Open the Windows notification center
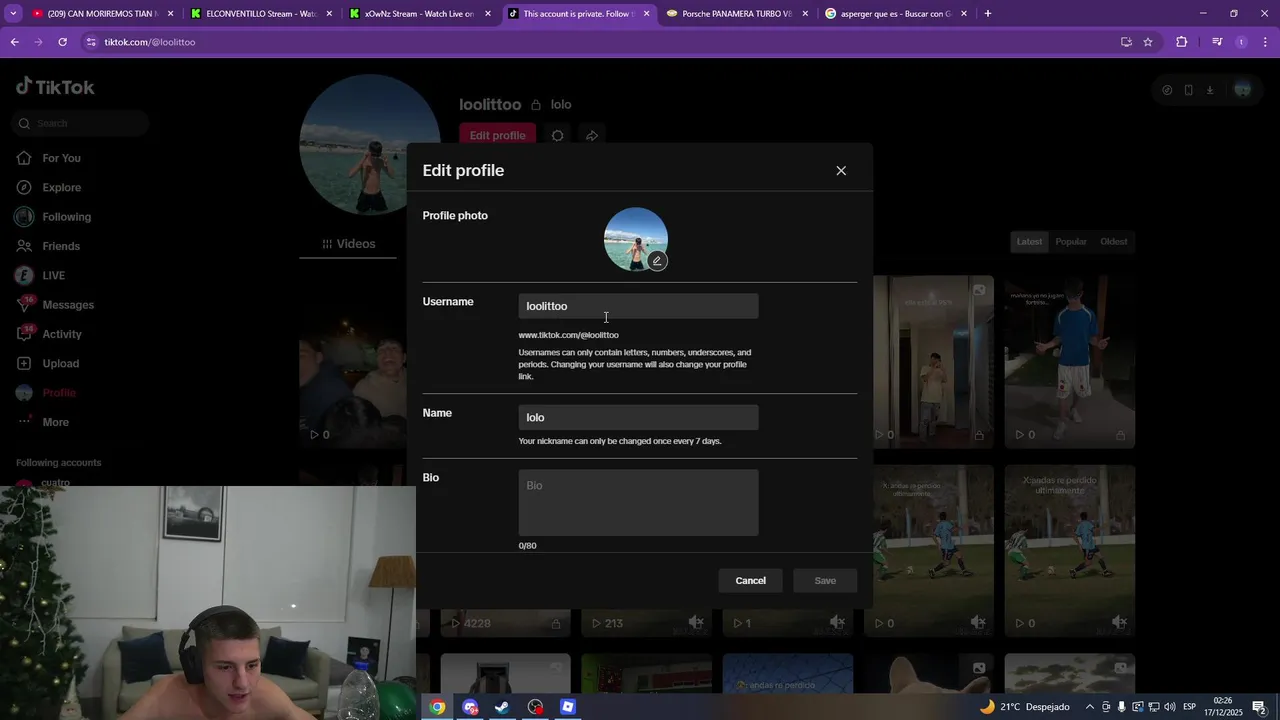Screen dimensions: 1280x720 tap(1260, 707)
